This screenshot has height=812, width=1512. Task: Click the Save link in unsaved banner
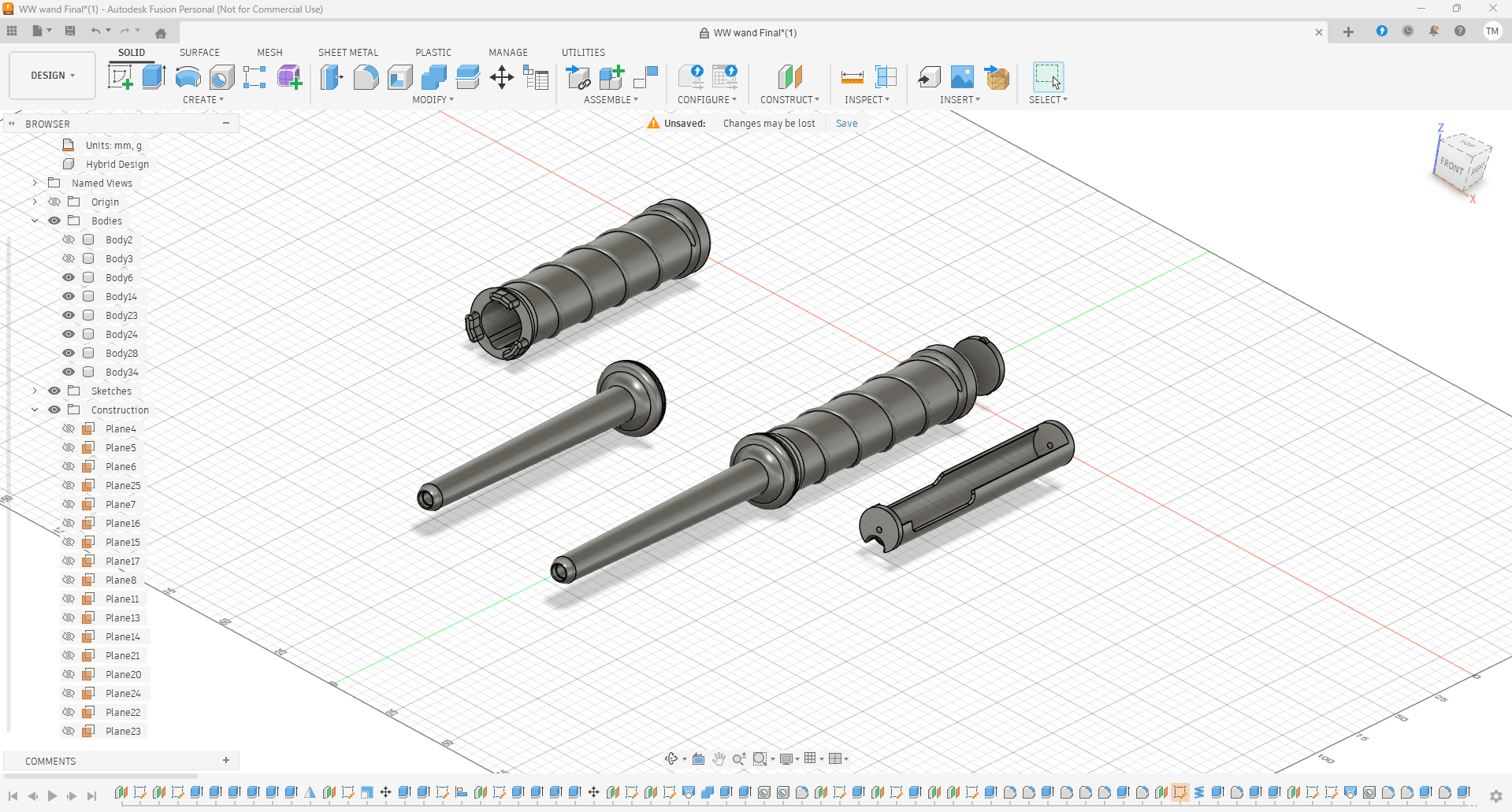pyautogui.click(x=847, y=124)
